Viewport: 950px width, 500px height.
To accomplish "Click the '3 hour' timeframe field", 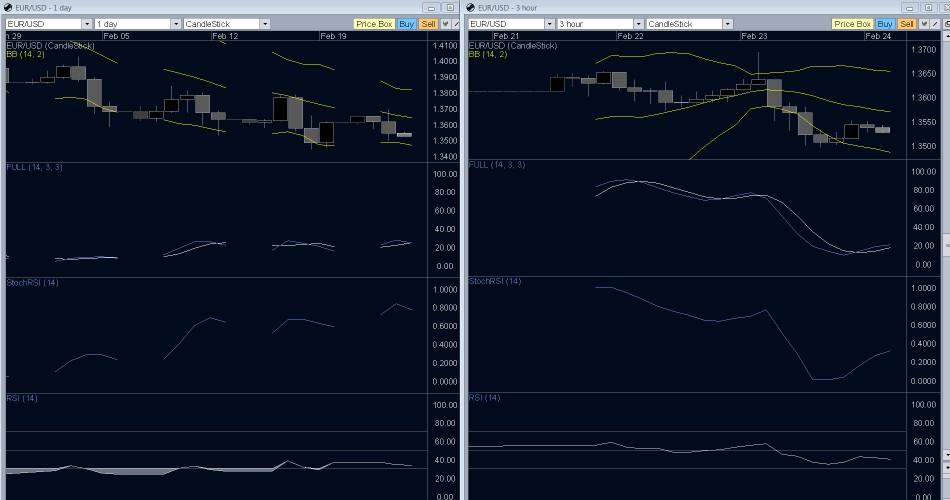I will coord(596,24).
